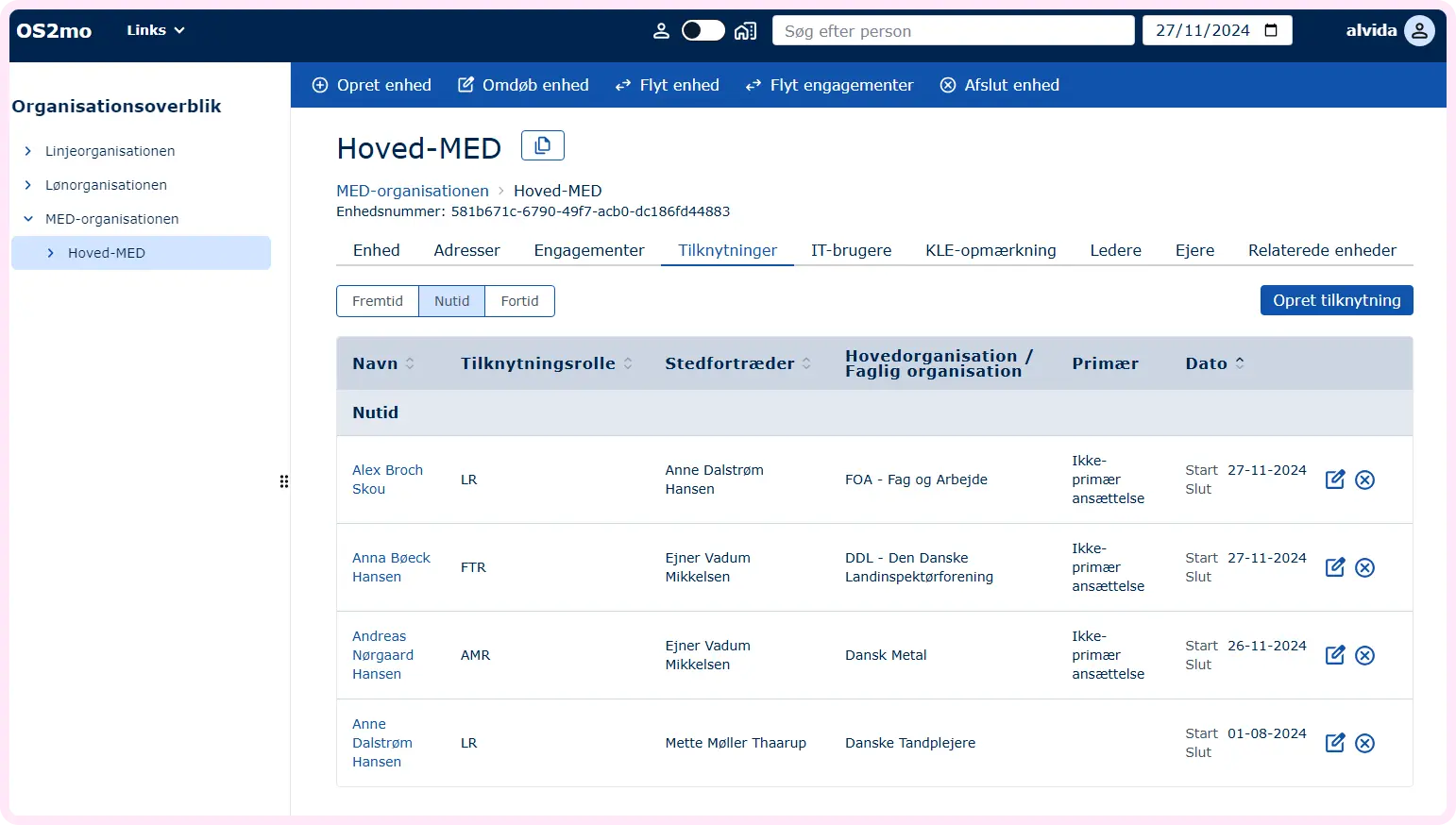The image size is (1456, 825).
Task: Terminate Anne Dalstrøm Hansen's association
Action: [x=1364, y=743]
